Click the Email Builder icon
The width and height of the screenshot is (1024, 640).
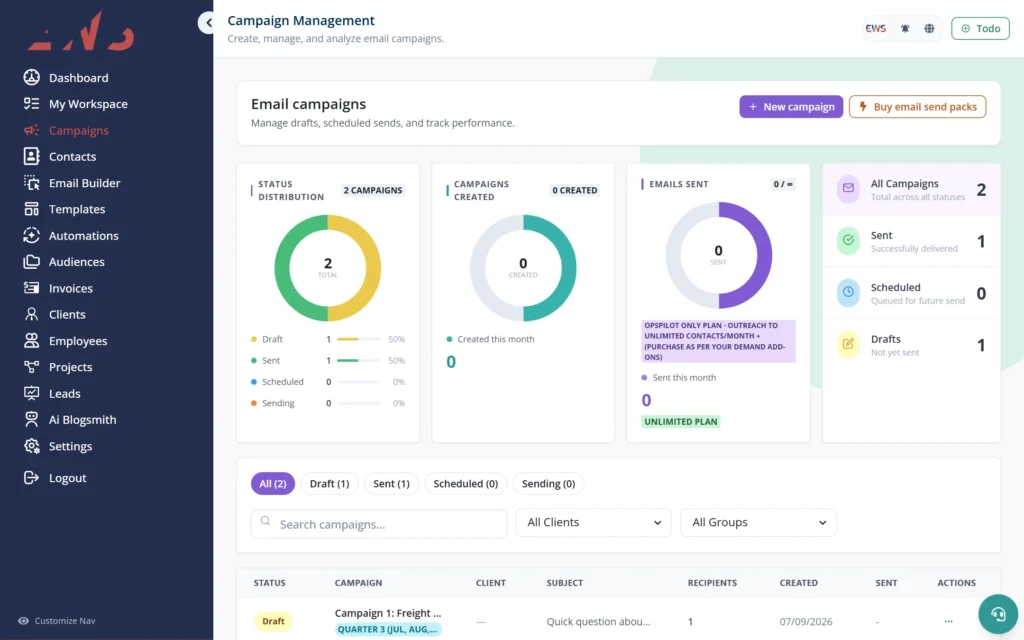tap(31, 183)
